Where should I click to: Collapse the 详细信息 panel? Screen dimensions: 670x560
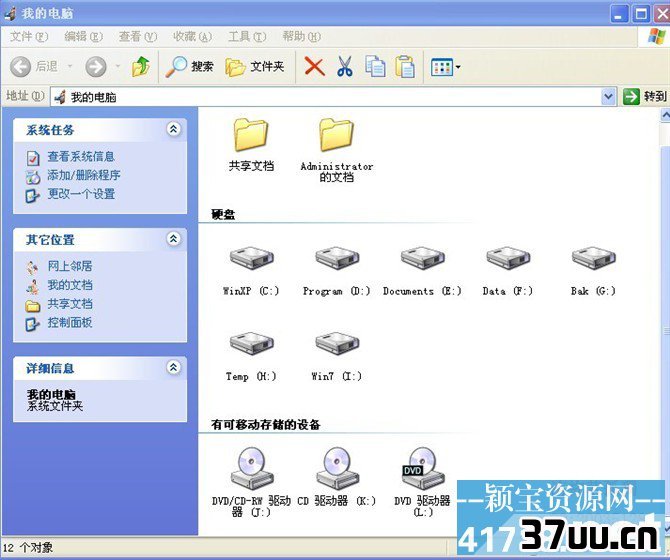point(173,367)
